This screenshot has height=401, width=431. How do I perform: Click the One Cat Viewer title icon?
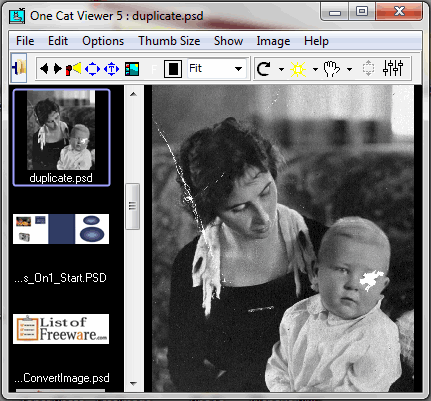pos(17,16)
